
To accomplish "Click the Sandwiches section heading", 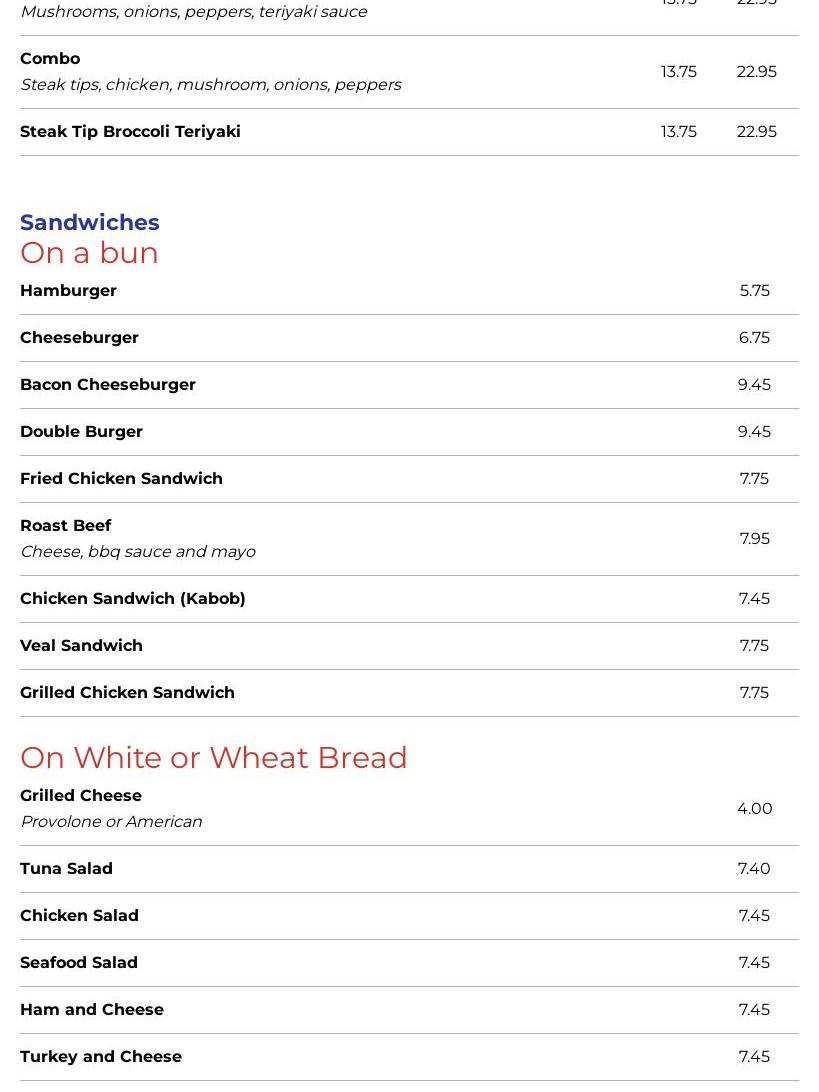I will click(90, 222).
